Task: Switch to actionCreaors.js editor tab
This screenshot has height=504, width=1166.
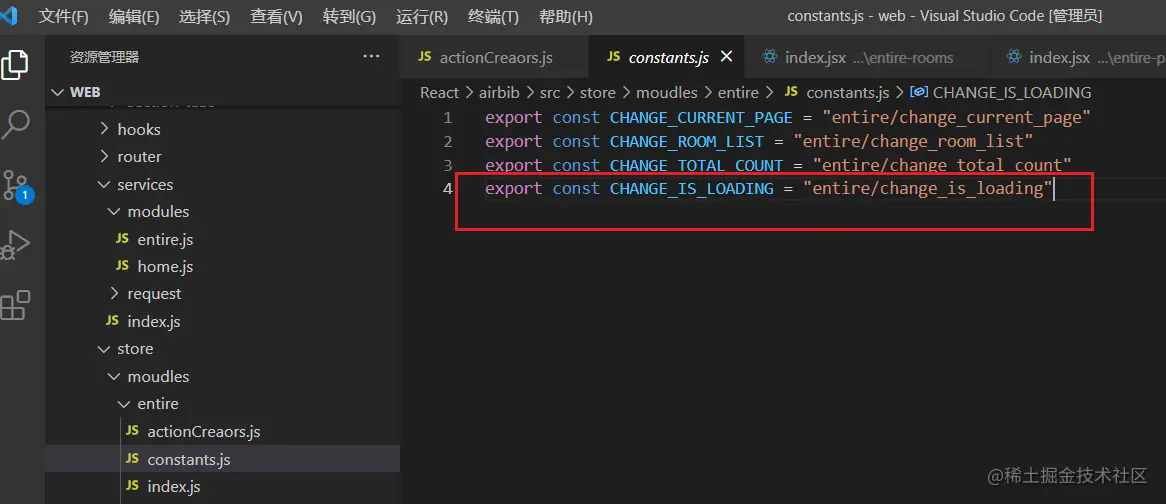Action: tap(493, 57)
